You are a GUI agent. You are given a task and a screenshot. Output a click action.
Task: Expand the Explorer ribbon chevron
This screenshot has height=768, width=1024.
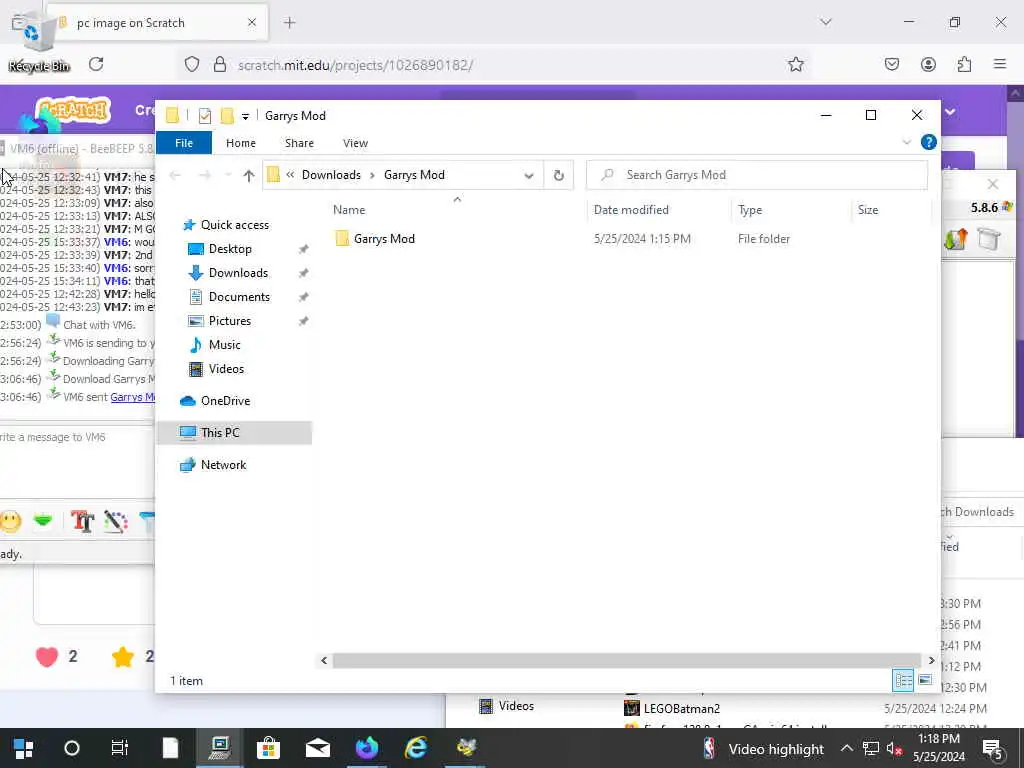tap(906, 142)
